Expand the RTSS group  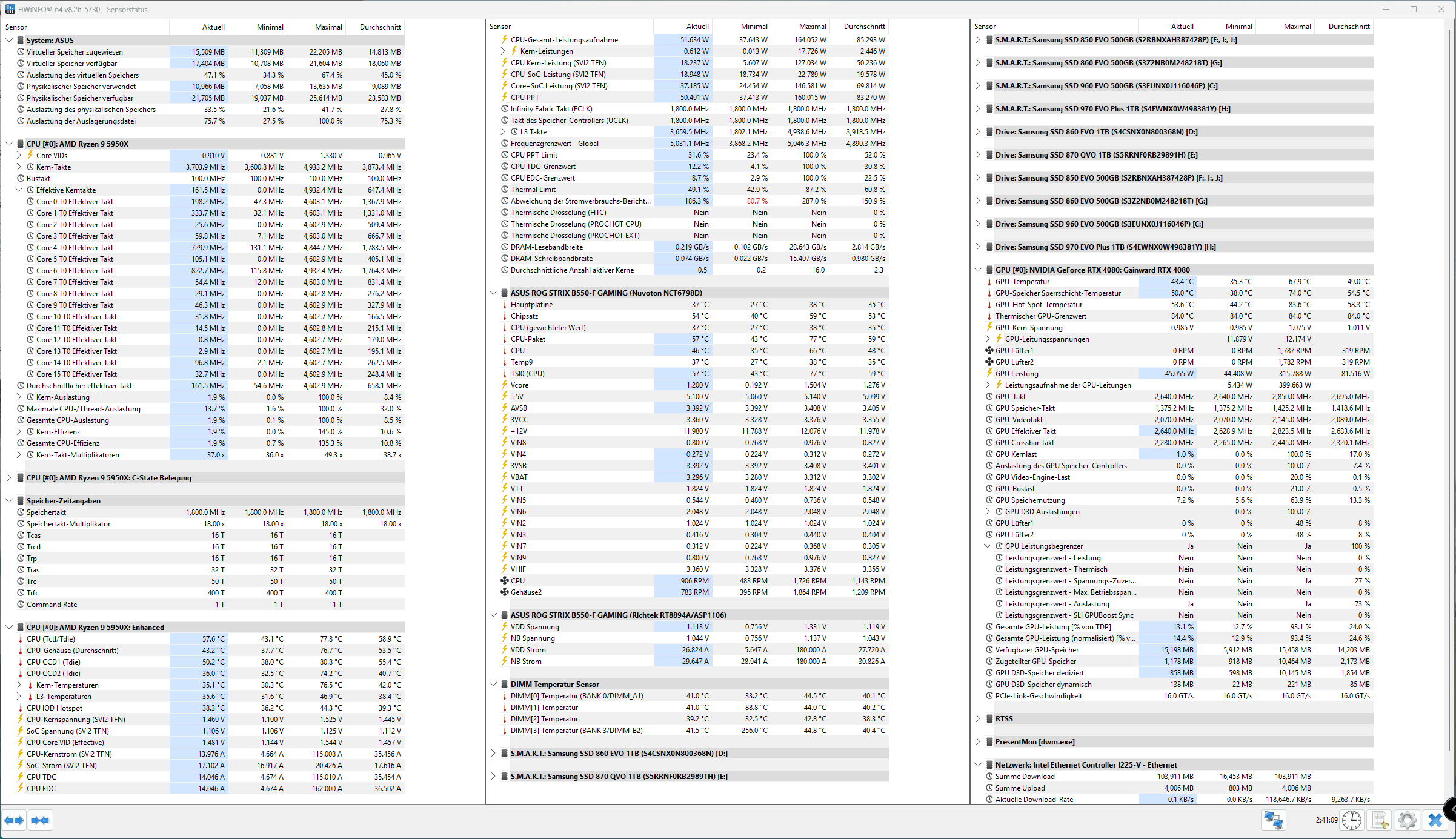pos(978,718)
